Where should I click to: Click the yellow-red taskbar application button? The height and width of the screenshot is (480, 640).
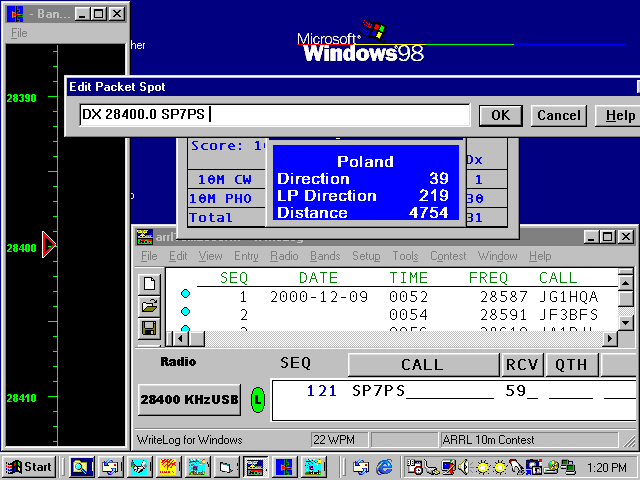coord(168,467)
